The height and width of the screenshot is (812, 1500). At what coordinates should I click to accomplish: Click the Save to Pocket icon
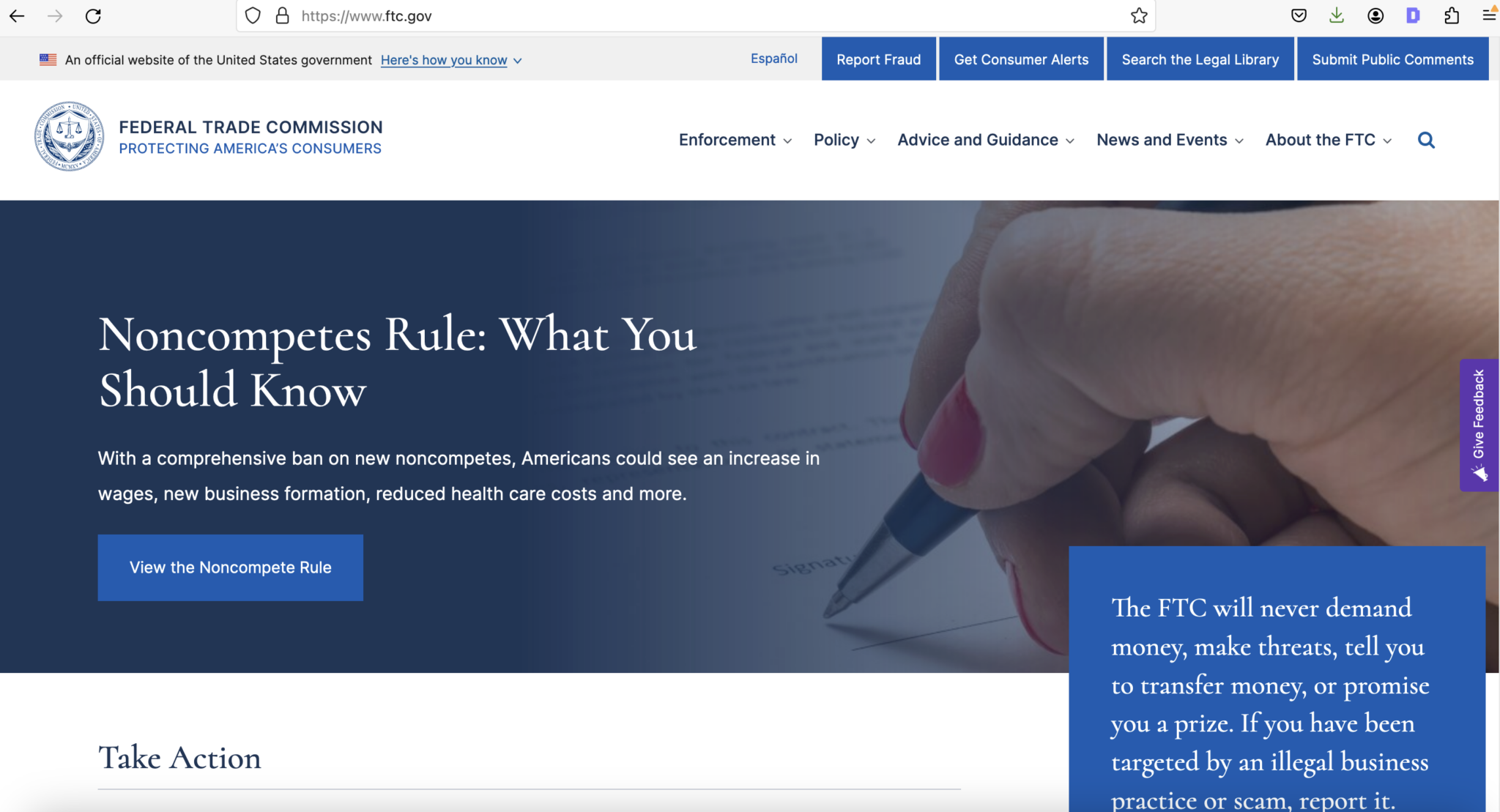click(x=1299, y=16)
